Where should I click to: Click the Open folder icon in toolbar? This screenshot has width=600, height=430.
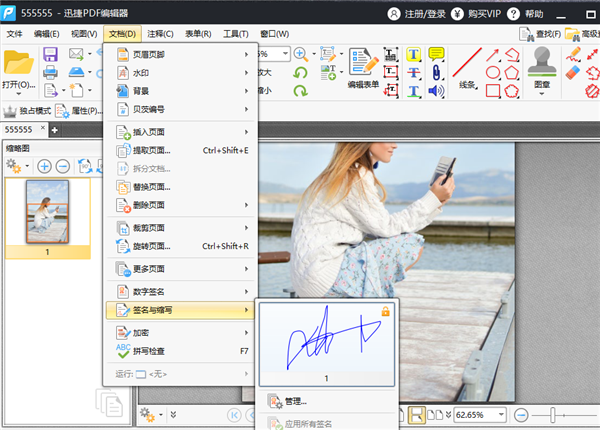[x=19, y=64]
